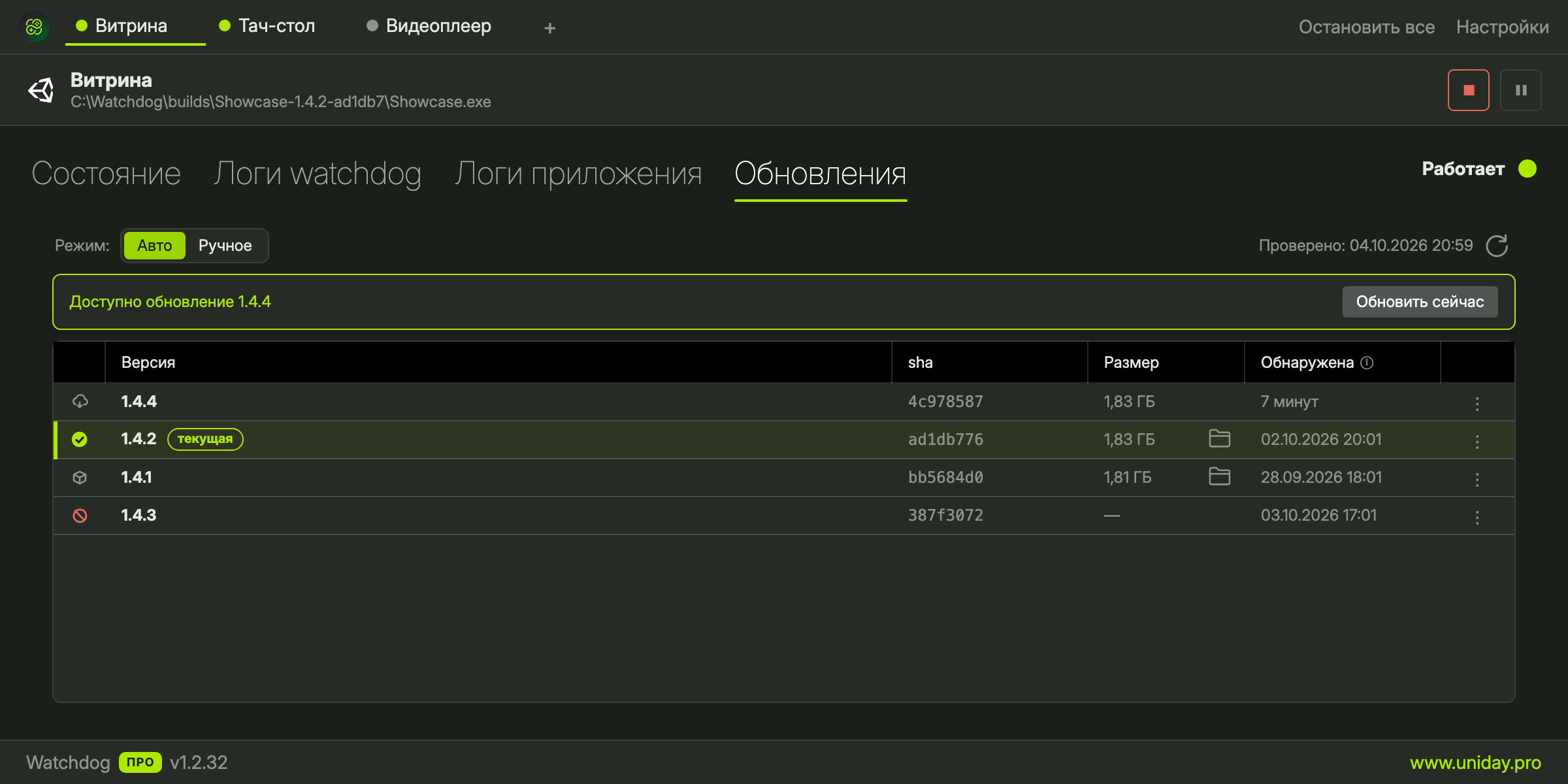The height and width of the screenshot is (784, 1568).
Task: Click the Watchdog logo icon in top bar
Action: (34, 27)
